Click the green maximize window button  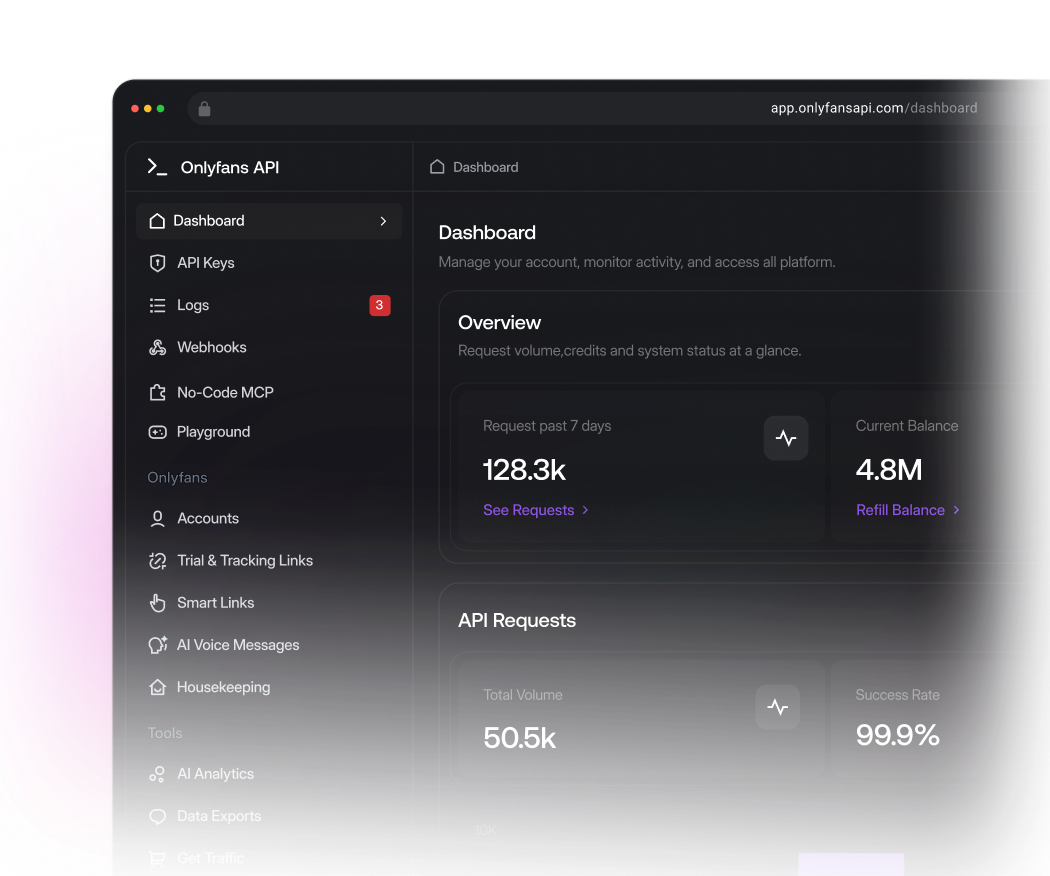[x=161, y=108]
